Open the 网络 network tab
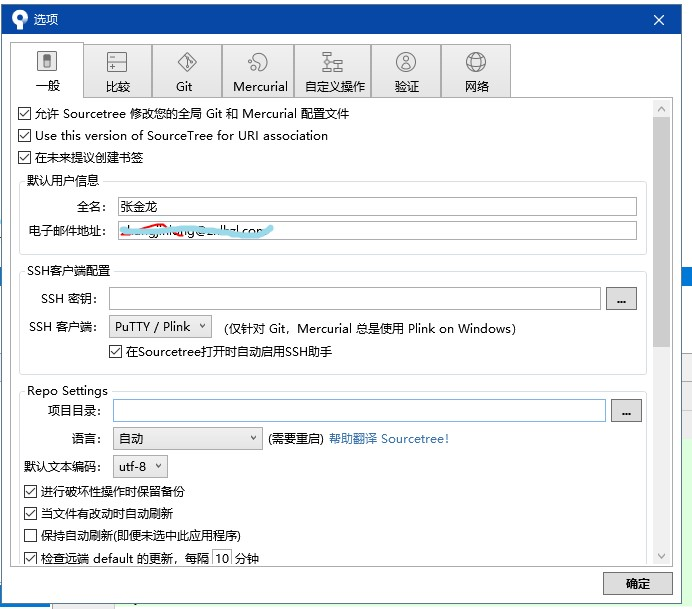 (476, 71)
